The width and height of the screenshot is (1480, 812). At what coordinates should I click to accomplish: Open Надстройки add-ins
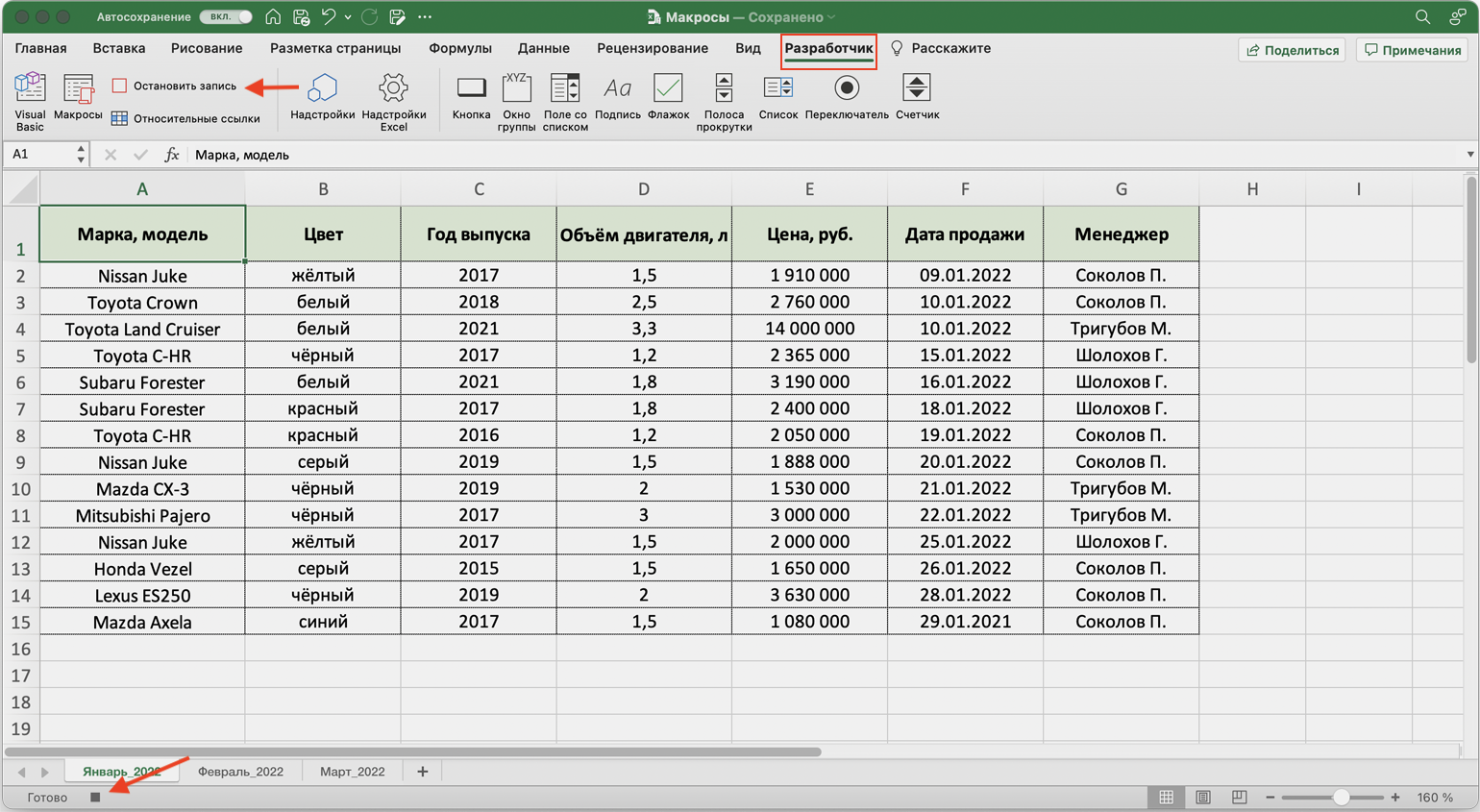(x=322, y=97)
